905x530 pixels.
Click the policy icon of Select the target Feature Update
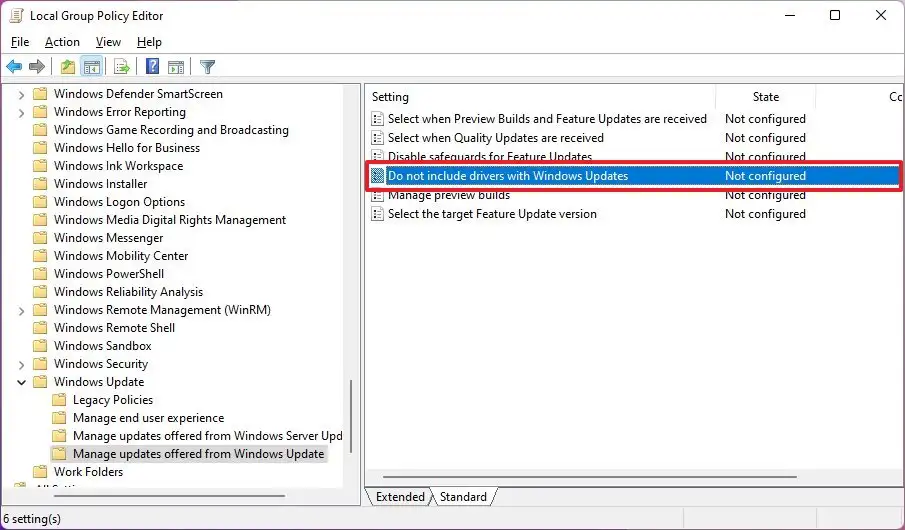[x=377, y=214]
